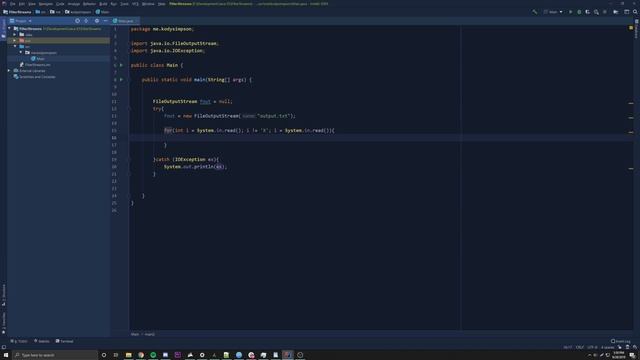Click the Type here to search taskbar box
This screenshot has height=360, width=640.
click(55, 355)
